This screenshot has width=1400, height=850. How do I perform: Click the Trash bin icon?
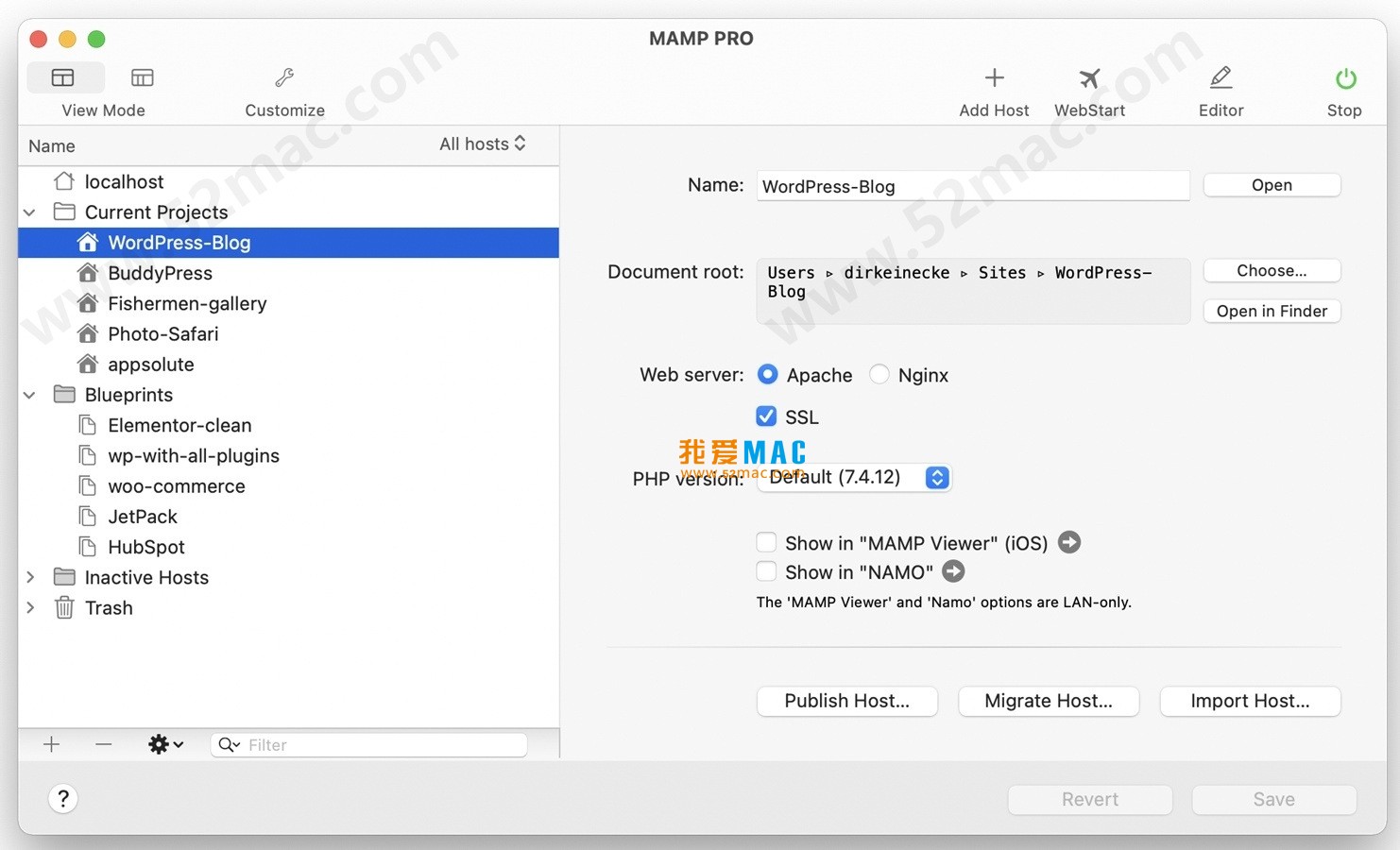(x=64, y=607)
